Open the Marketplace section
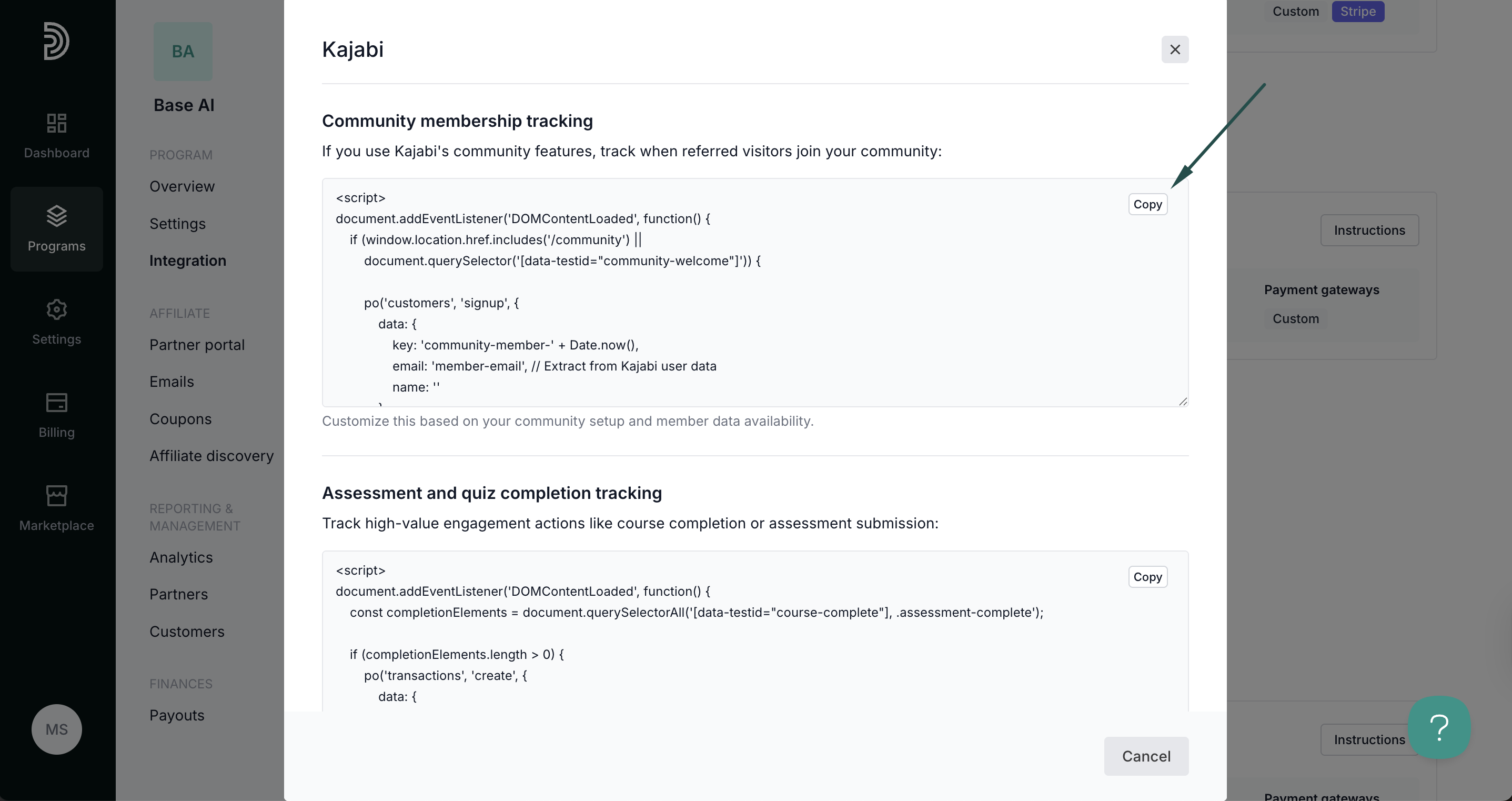1512x801 pixels. tap(56, 508)
